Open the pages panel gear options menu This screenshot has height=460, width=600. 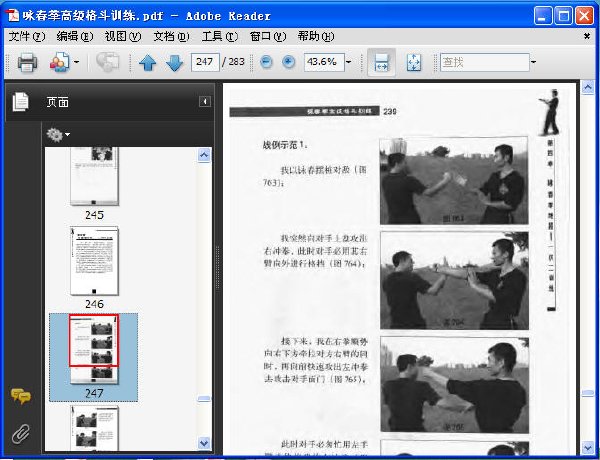(x=58, y=135)
